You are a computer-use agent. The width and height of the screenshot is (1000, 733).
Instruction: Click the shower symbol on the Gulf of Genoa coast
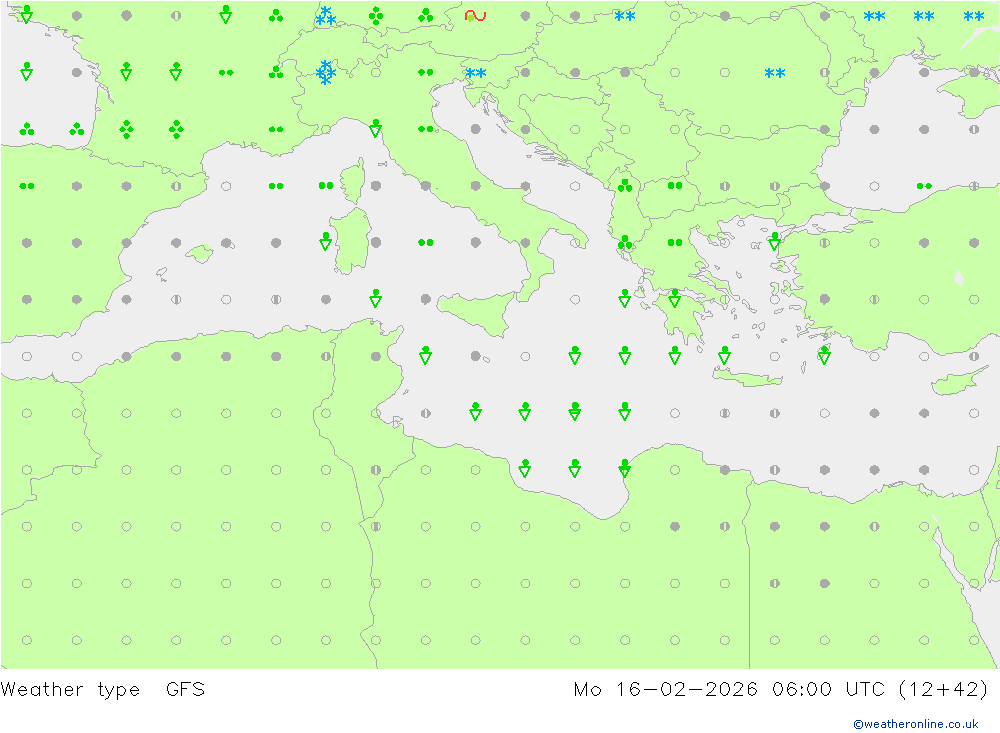[376, 128]
